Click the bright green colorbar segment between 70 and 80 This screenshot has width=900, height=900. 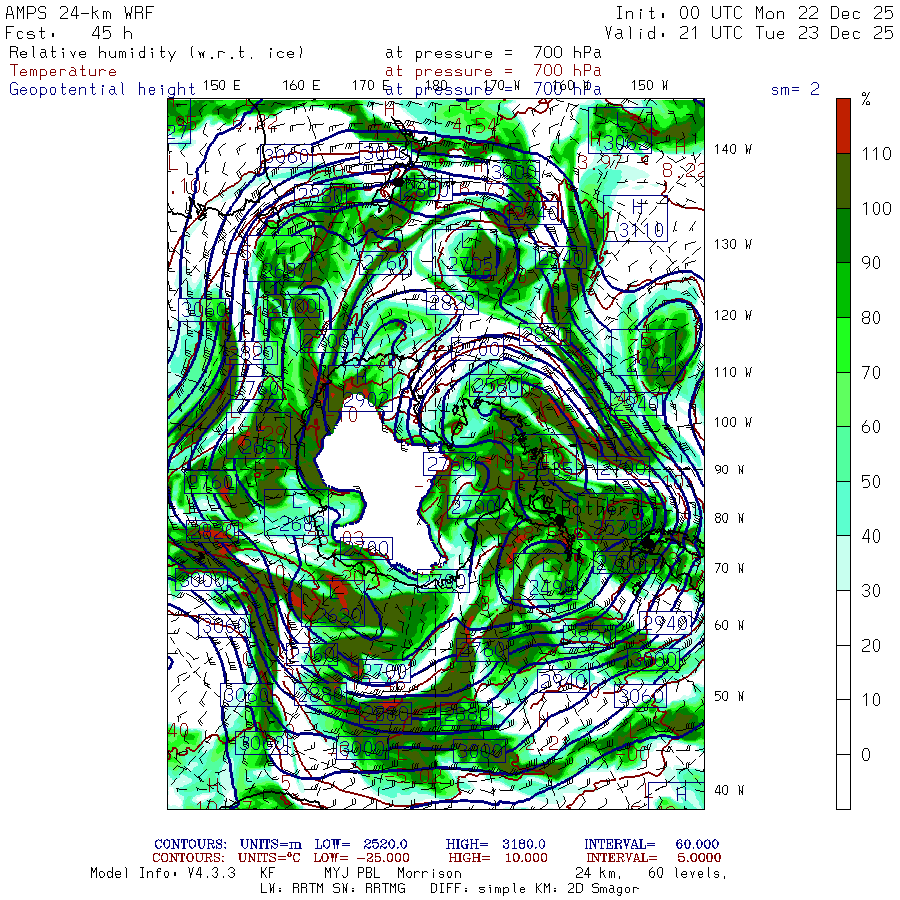pyautogui.click(x=843, y=345)
